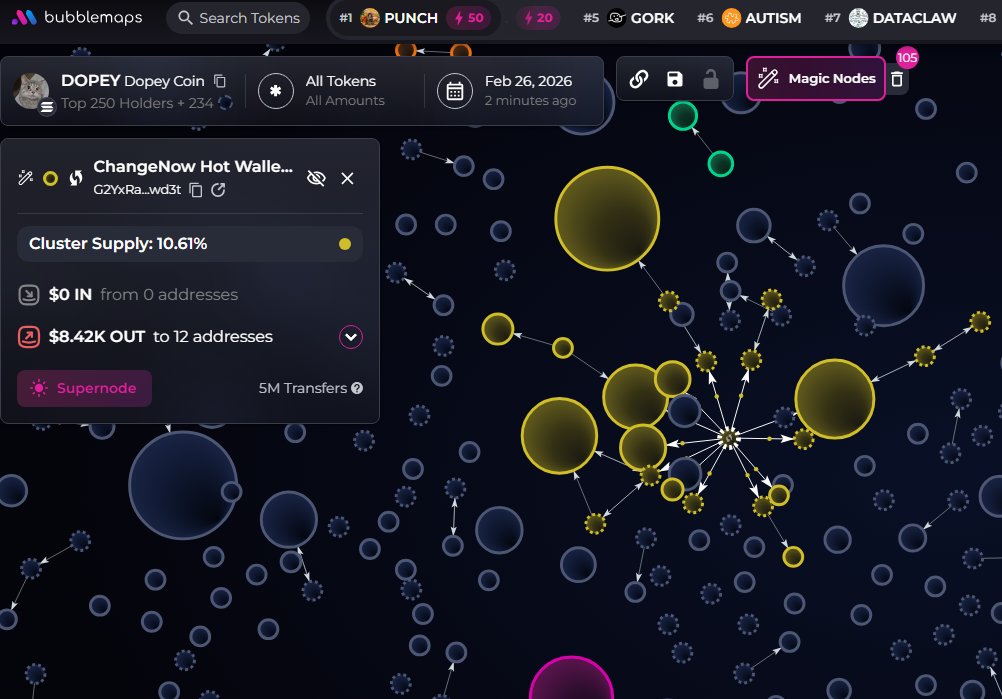Copy the DOPEY token address

tap(220, 81)
